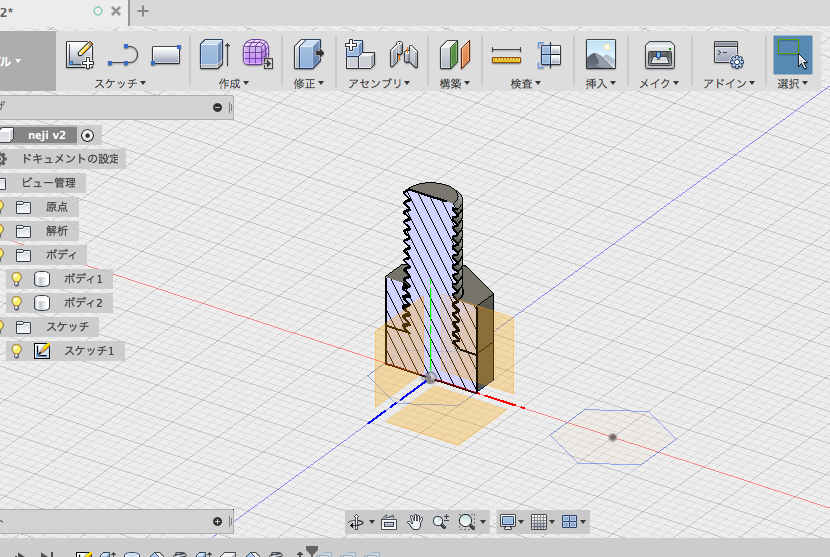The width and height of the screenshot is (830, 557).
Task: Select the Measure ruler icon in 検査
Action: pyautogui.click(x=507, y=54)
